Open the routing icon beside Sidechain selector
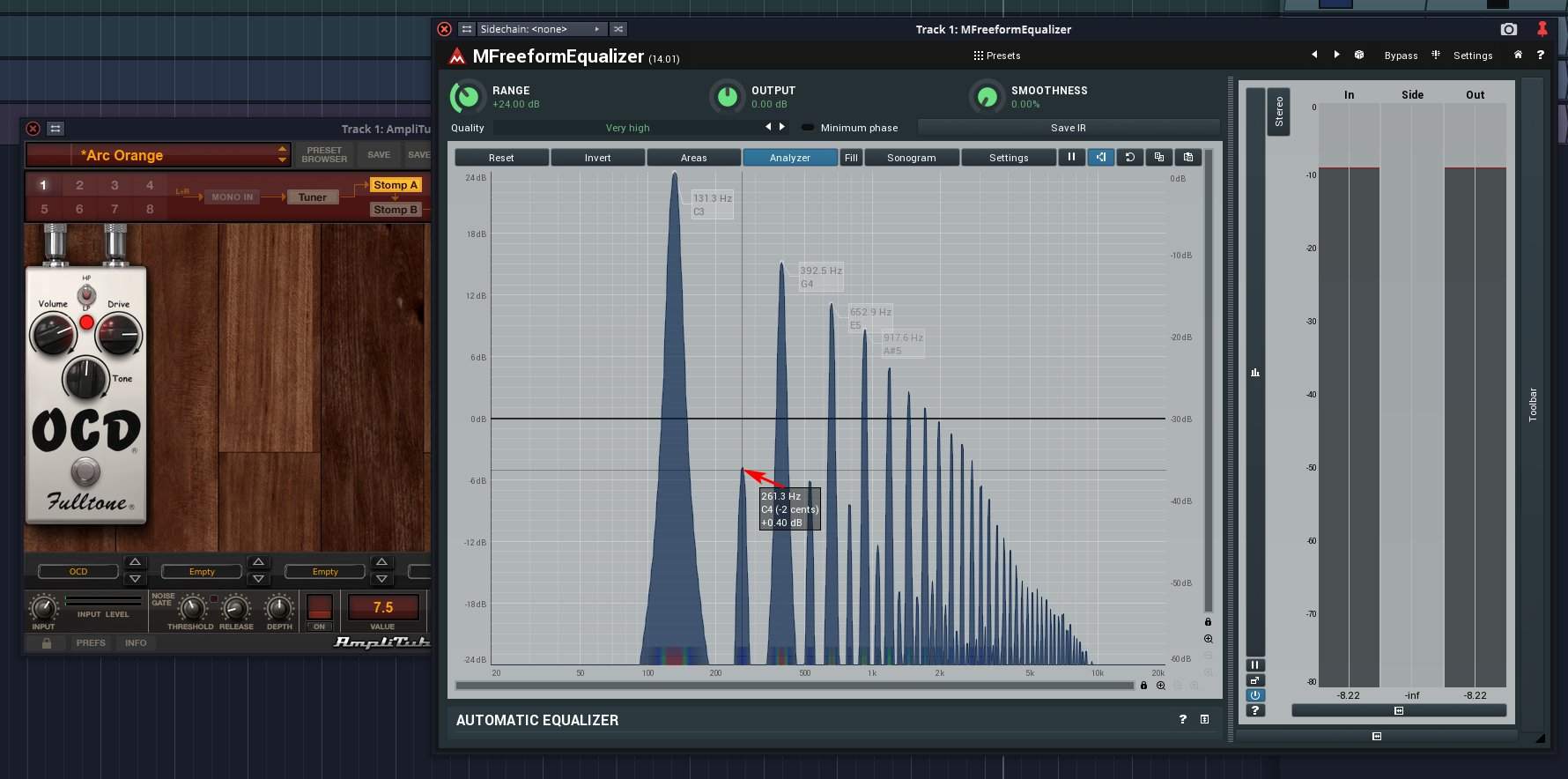The image size is (1568, 779). (x=467, y=29)
